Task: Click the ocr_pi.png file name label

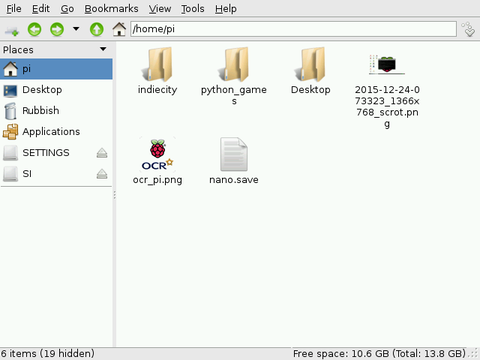Action: click(x=157, y=180)
